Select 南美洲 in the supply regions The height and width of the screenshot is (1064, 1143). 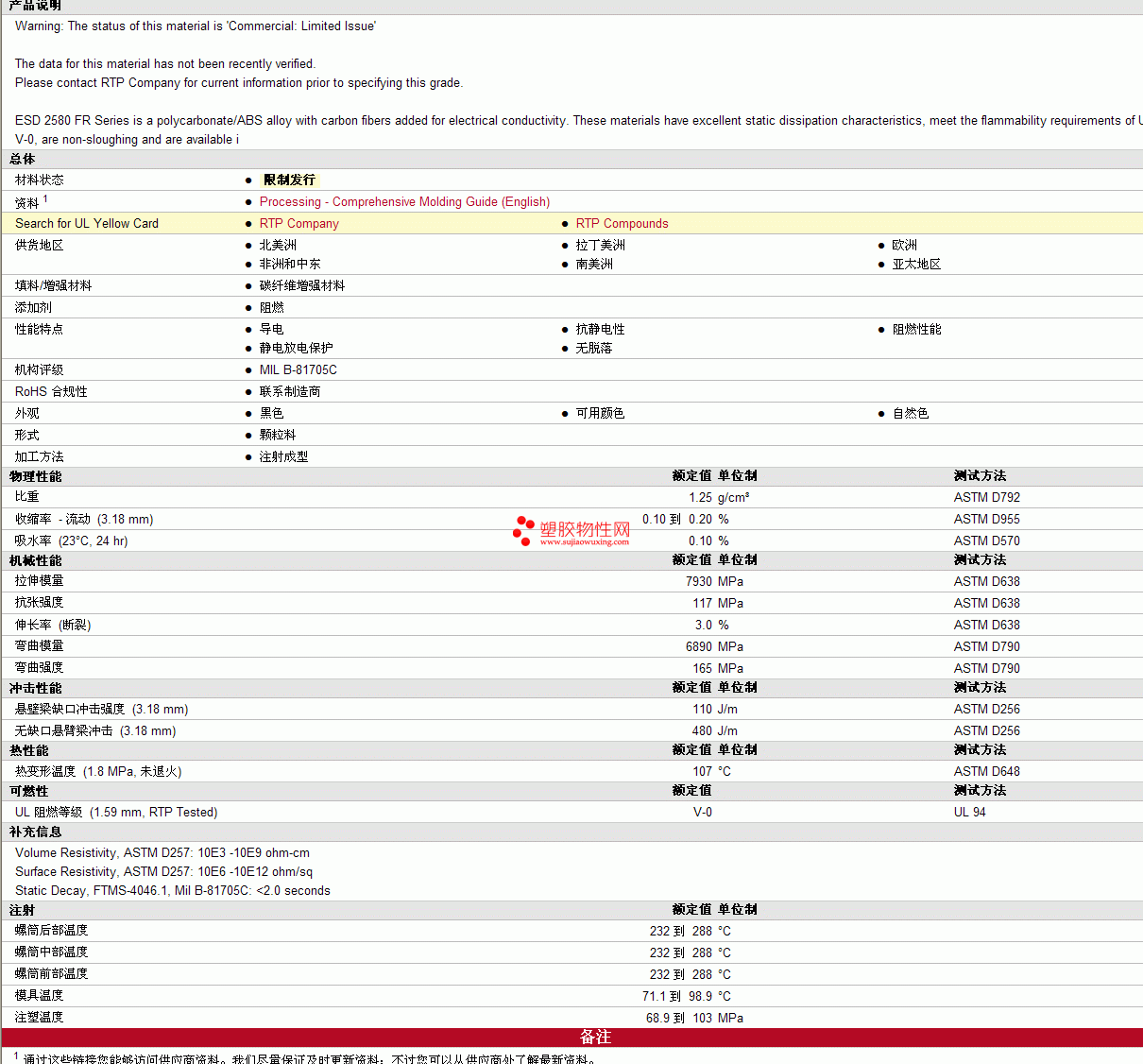coord(594,264)
